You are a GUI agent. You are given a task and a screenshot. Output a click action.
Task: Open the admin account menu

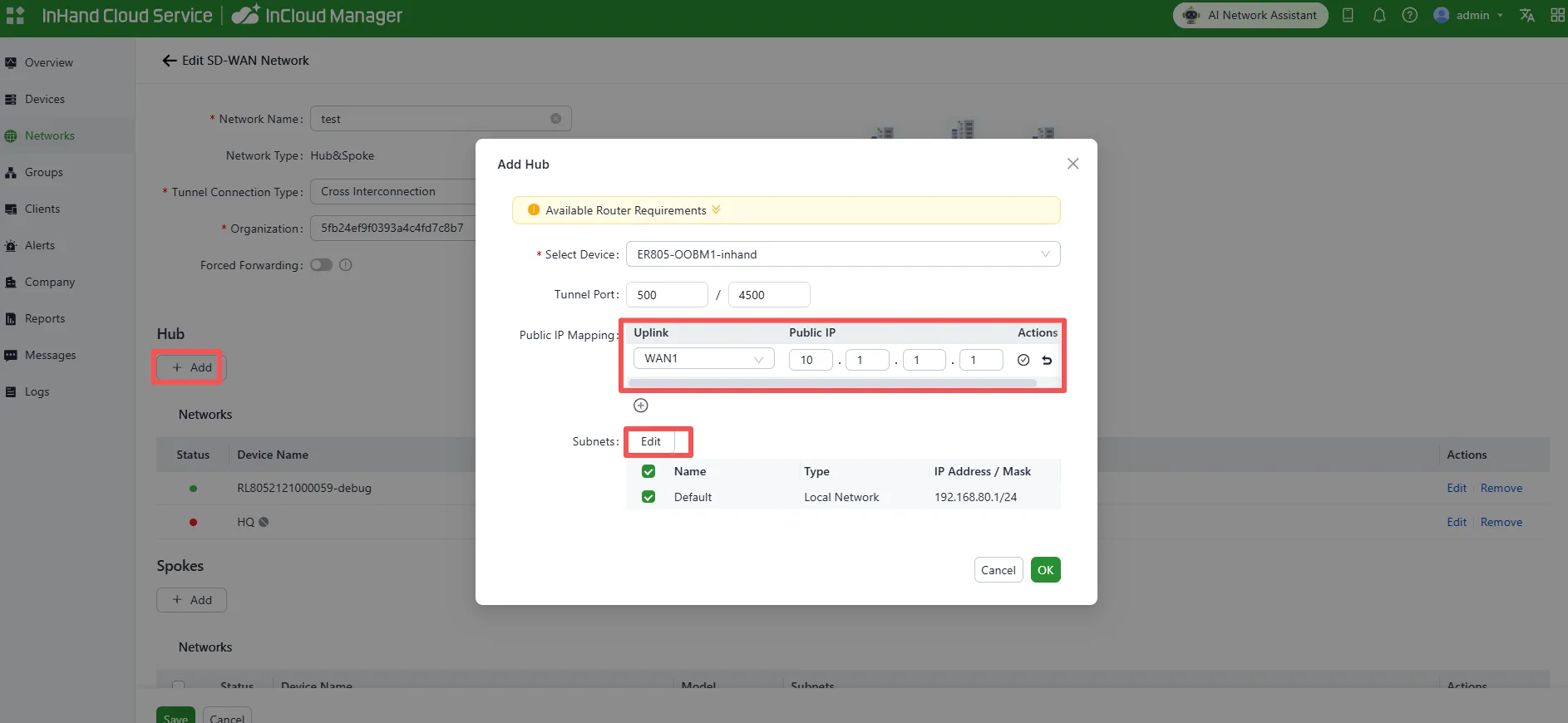coord(1468,15)
